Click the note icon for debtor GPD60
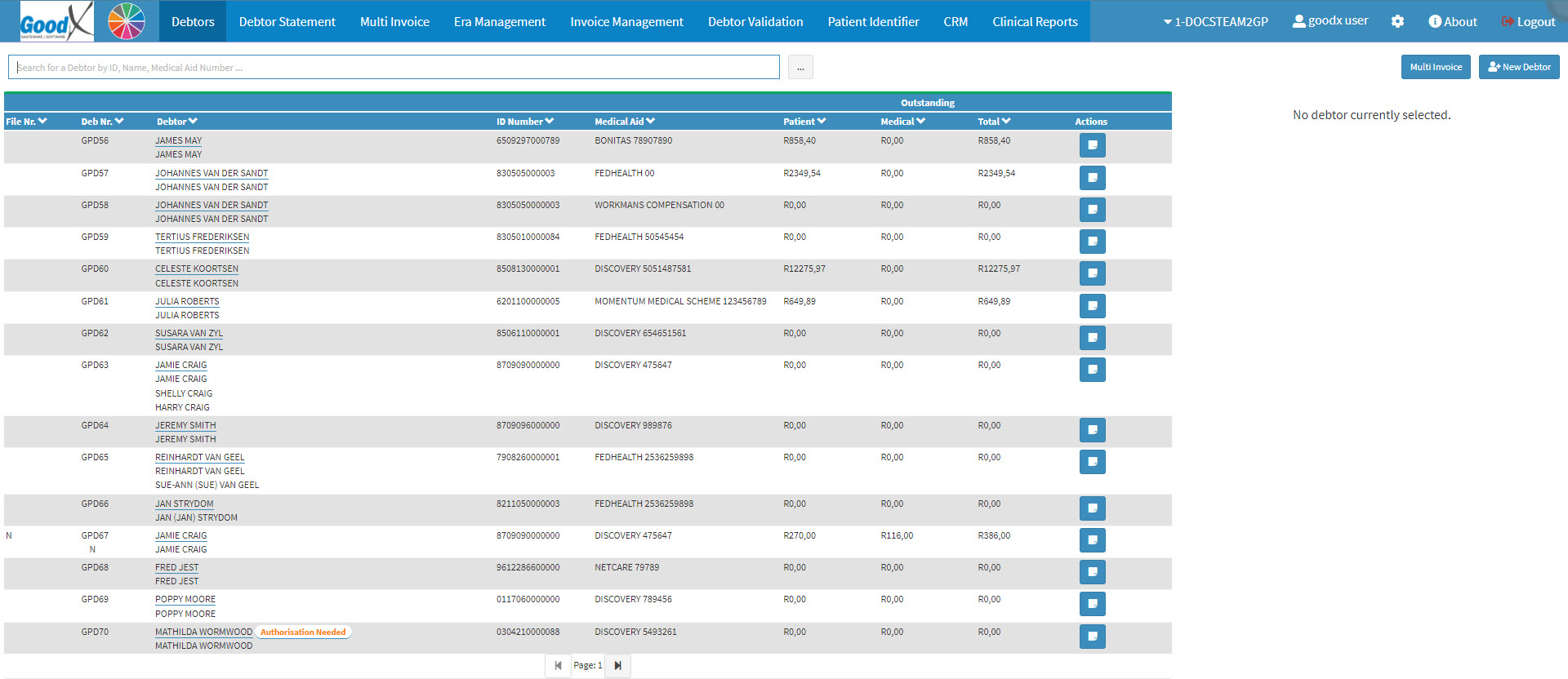The height and width of the screenshot is (679, 1568). point(1092,274)
